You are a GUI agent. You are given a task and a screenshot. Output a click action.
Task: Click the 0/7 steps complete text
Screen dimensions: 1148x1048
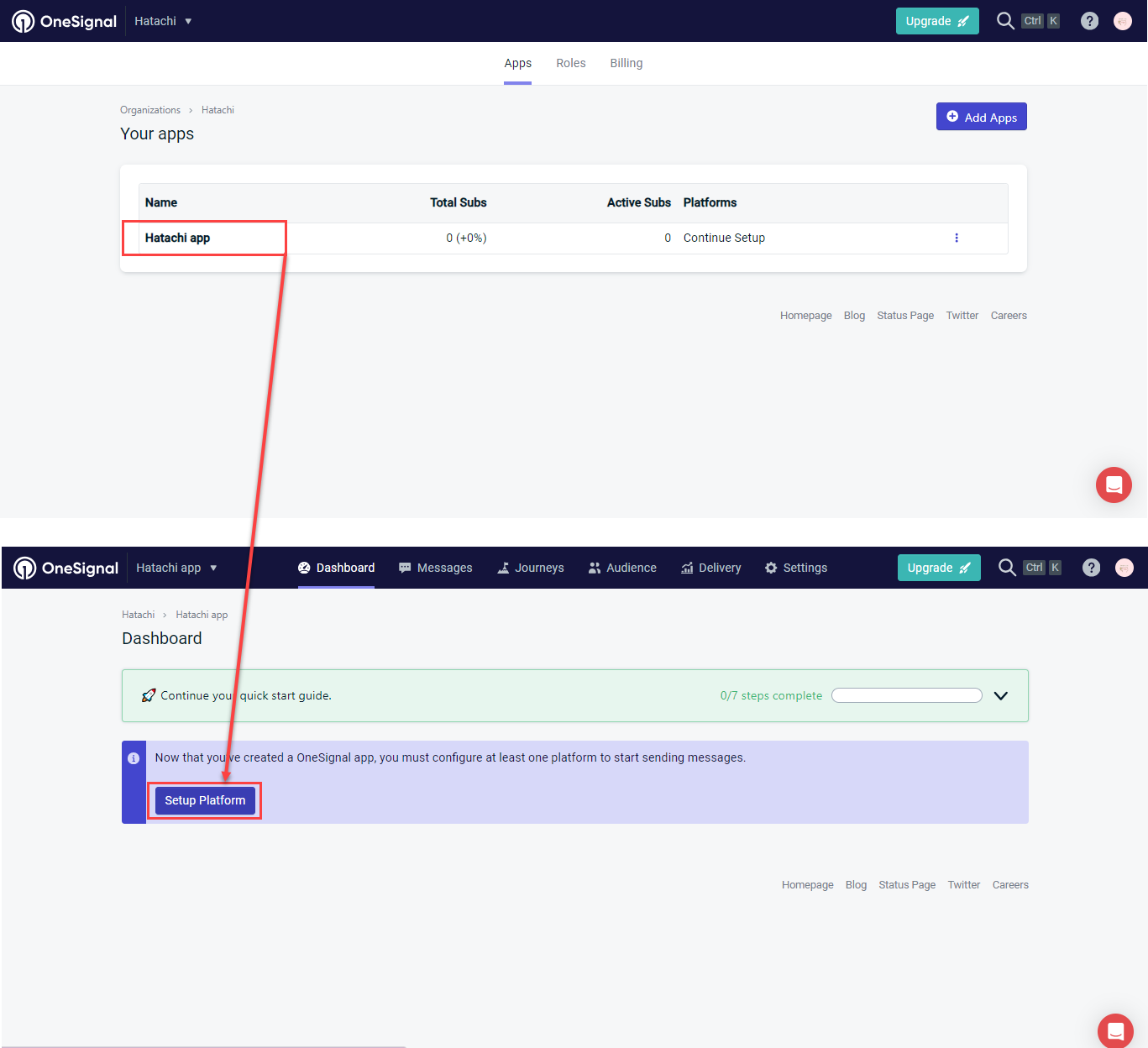click(771, 695)
